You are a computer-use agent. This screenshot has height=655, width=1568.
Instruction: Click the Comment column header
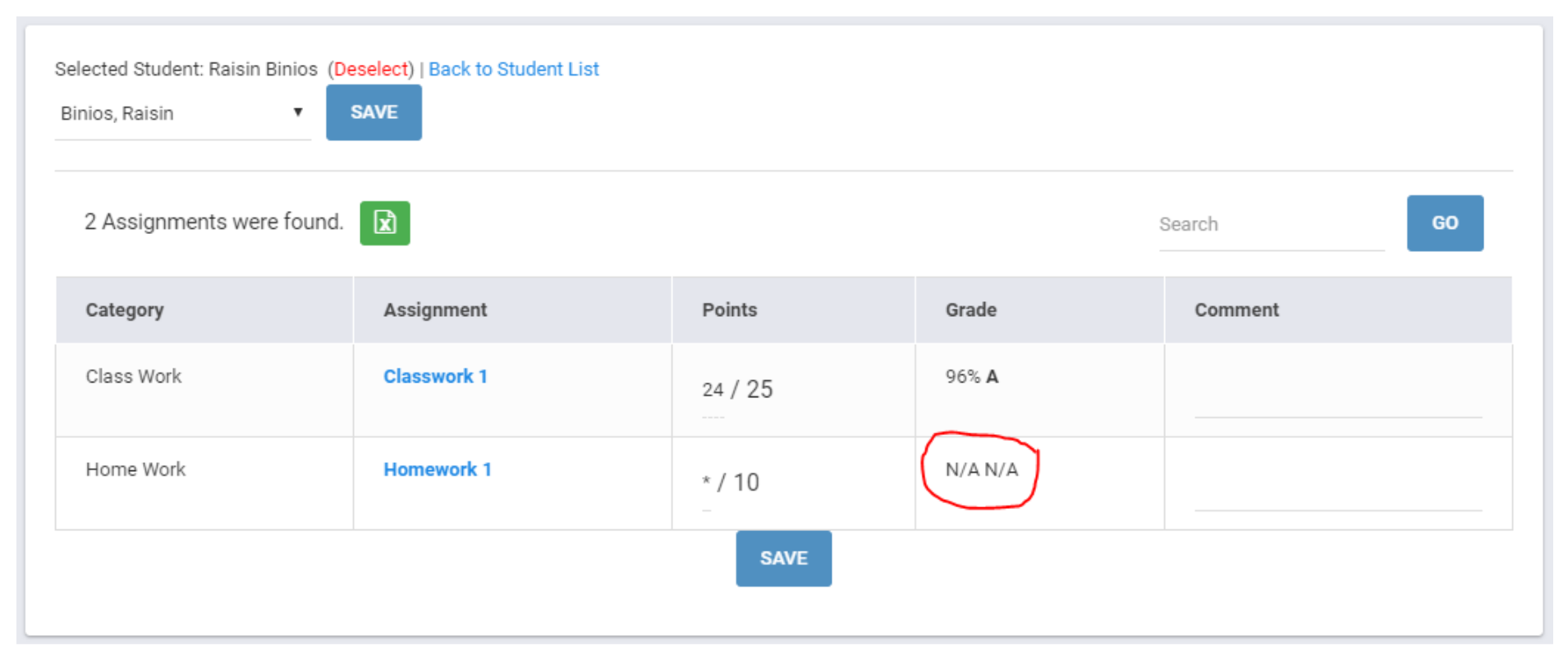[1236, 310]
